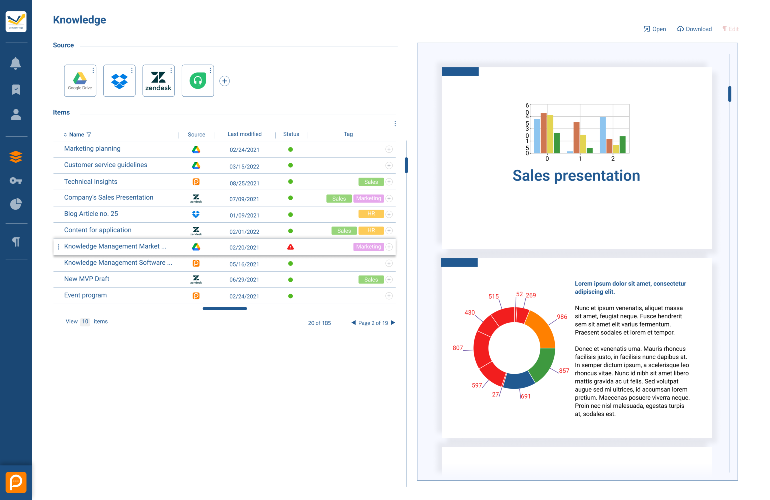Image resolution: width=770 pixels, height=500 pixels.
Task: Click Sales tag on New MVP Draft row
Action: pos(371,279)
